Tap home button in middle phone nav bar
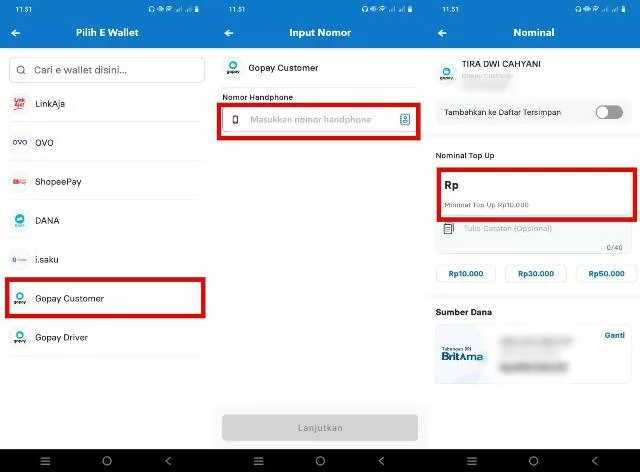 click(320, 461)
